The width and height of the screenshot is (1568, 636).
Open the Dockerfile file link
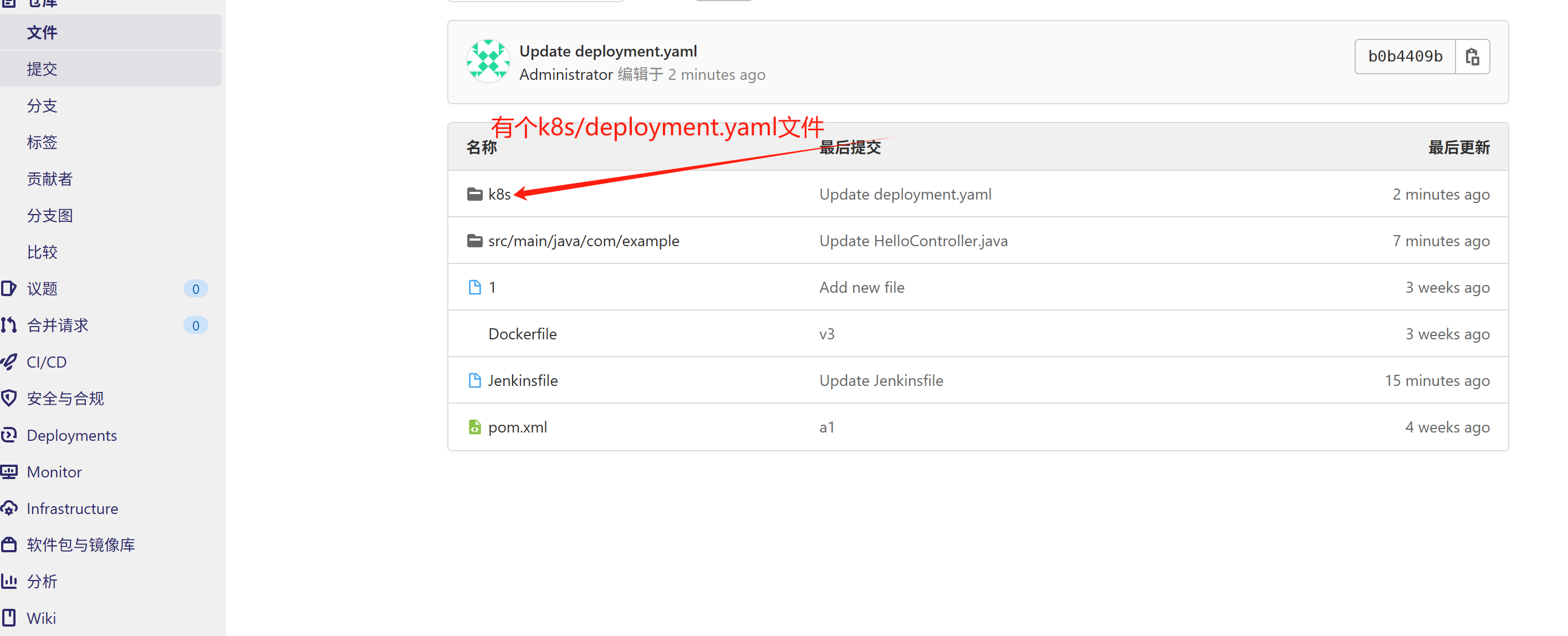coord(522,334)
